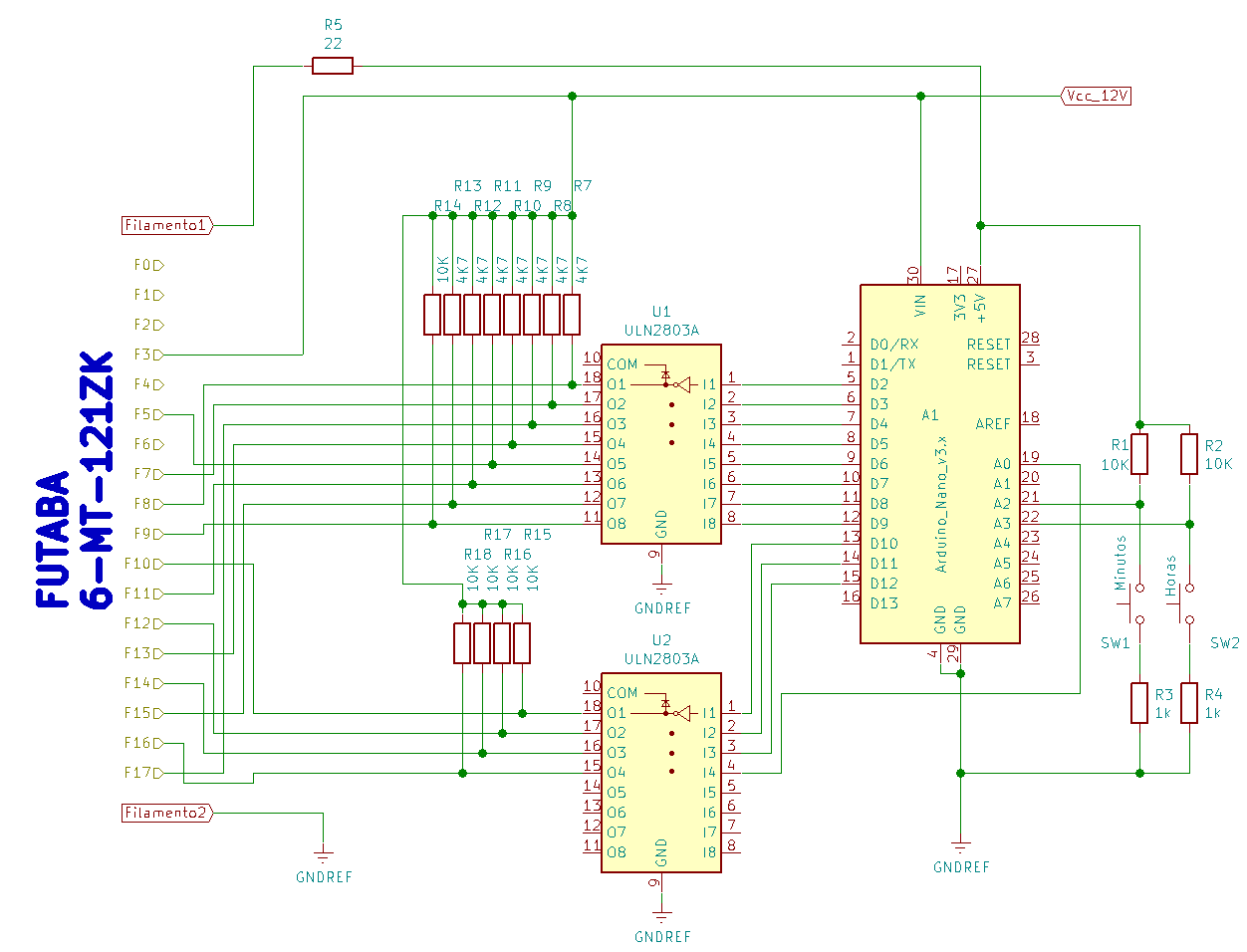This screenshot has width=1247, height=952.
Task: Click the U2 reference designator label
Action: pos(661,640)
